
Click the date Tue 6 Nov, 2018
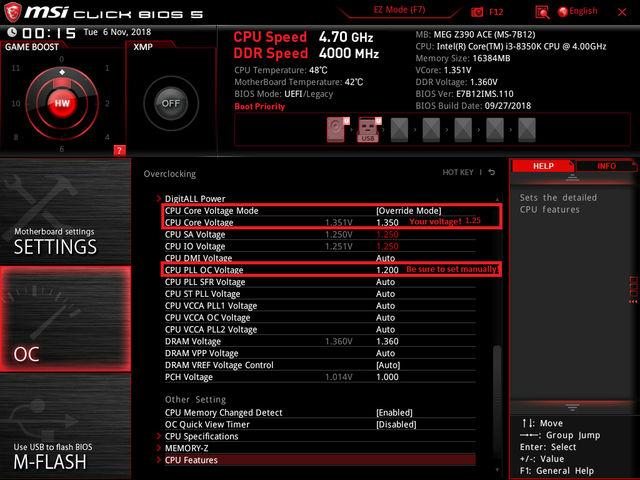tap(117, 32)
